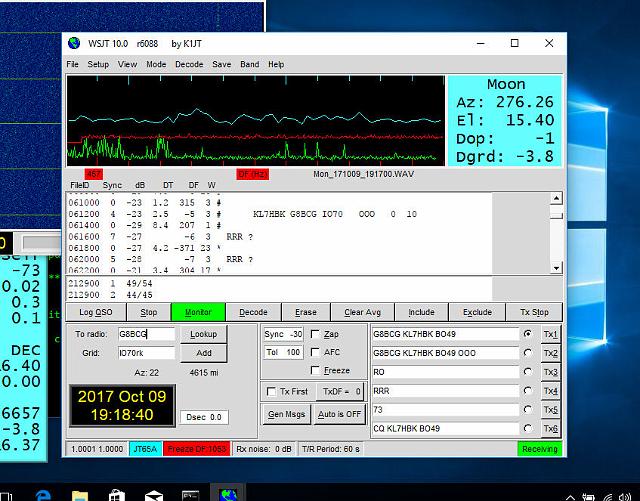Open Microsoft Edge from the taskbar
This screenshot has width=640, height=501.
point(43,495)
